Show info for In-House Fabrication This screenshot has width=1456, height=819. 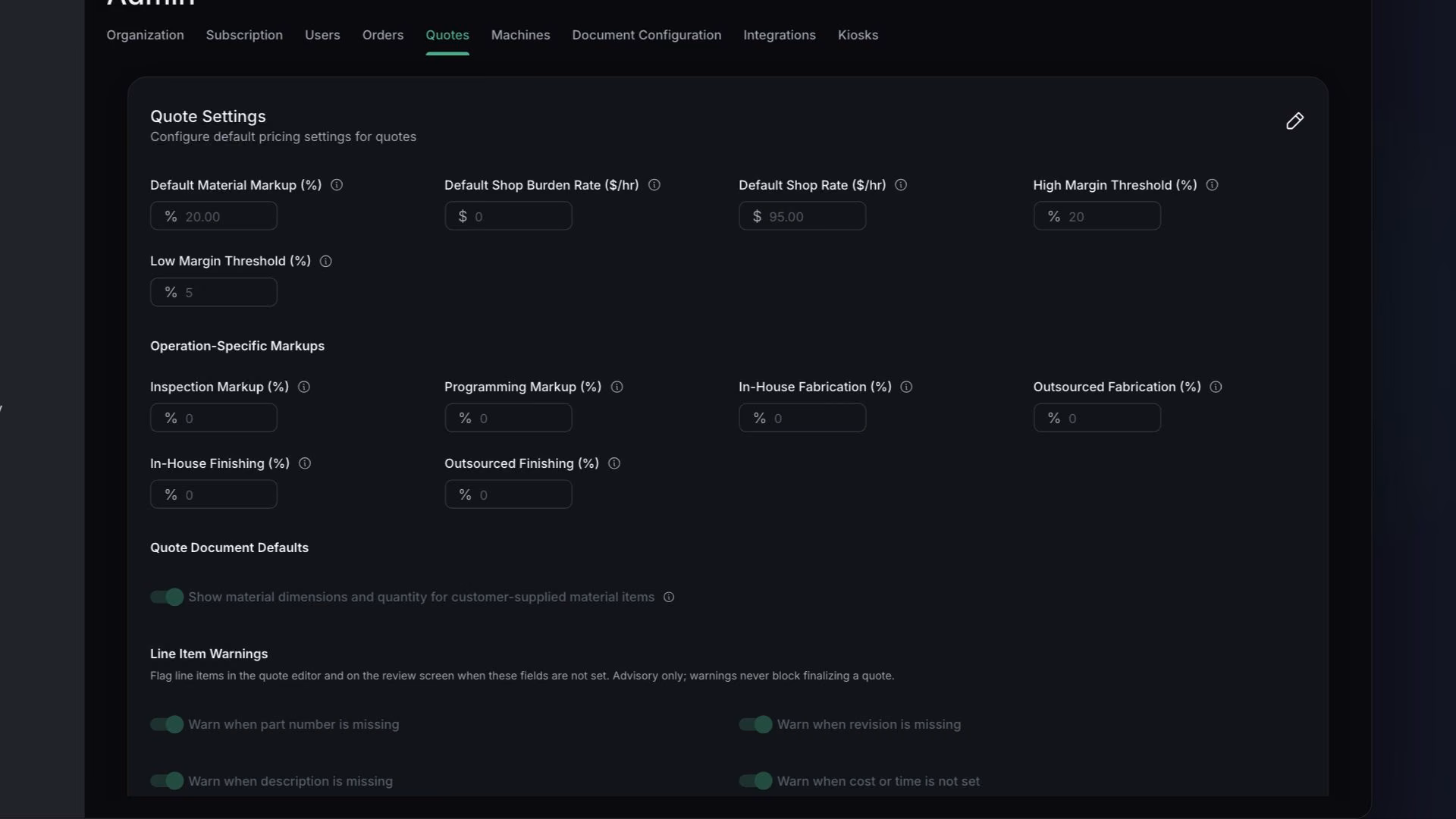906,387
